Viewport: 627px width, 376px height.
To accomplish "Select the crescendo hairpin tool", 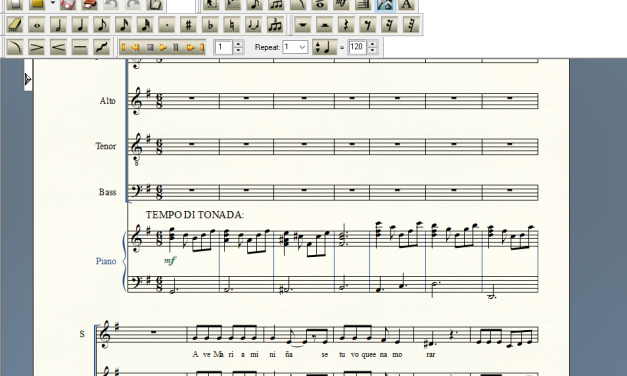I will [58, 47].
